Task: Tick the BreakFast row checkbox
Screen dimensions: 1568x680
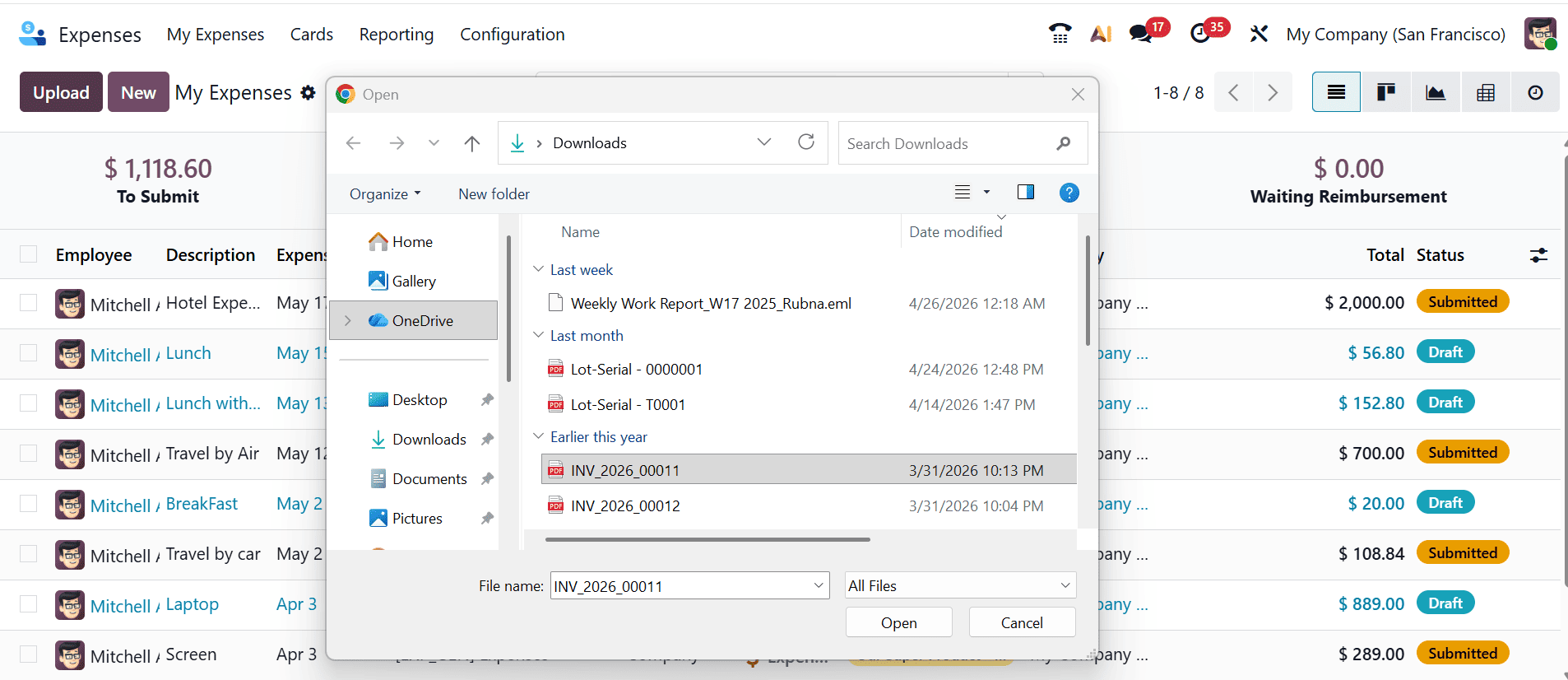Action: click(29, 504)
